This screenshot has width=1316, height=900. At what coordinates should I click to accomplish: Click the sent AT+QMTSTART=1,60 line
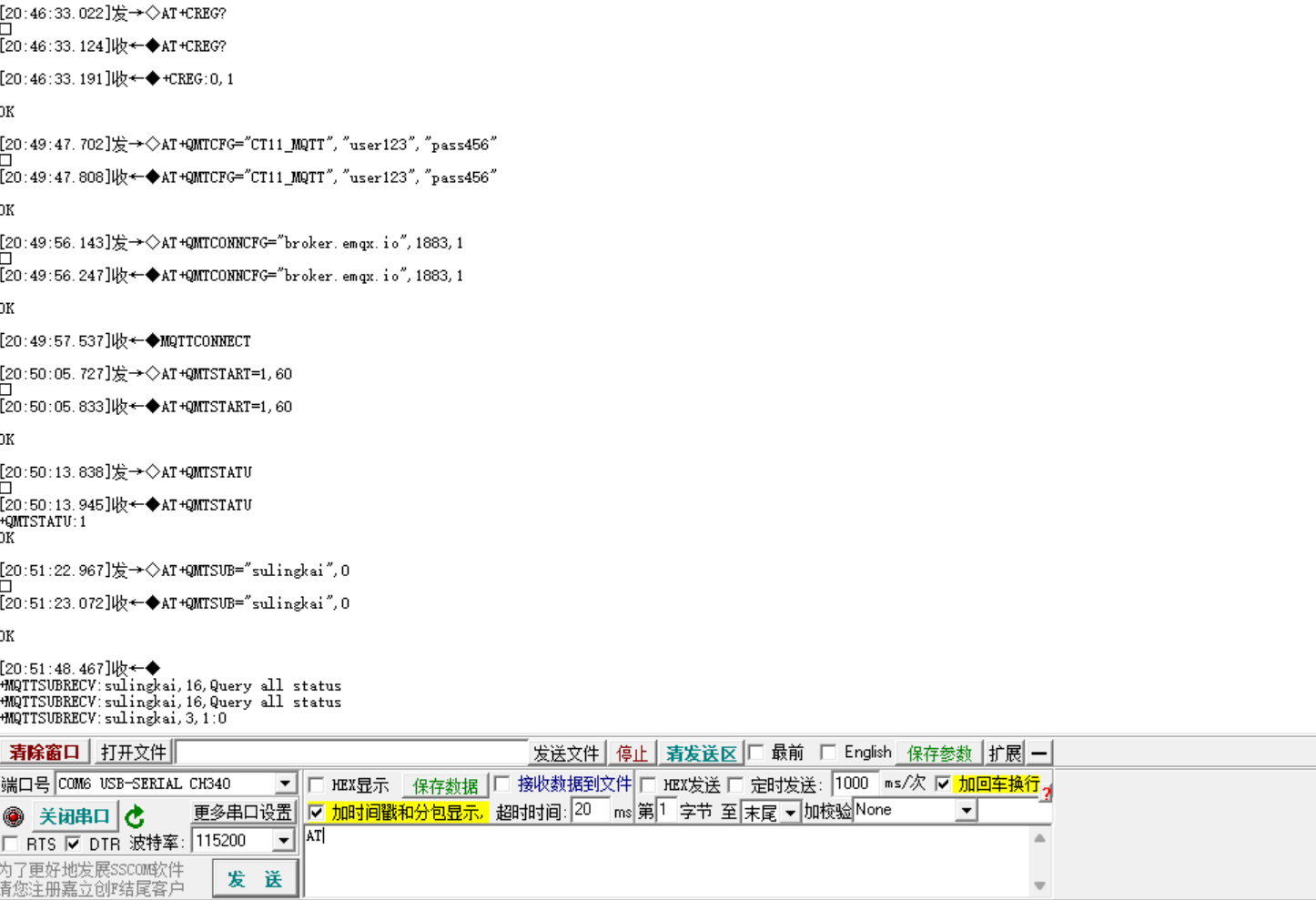tap(146, 374)
